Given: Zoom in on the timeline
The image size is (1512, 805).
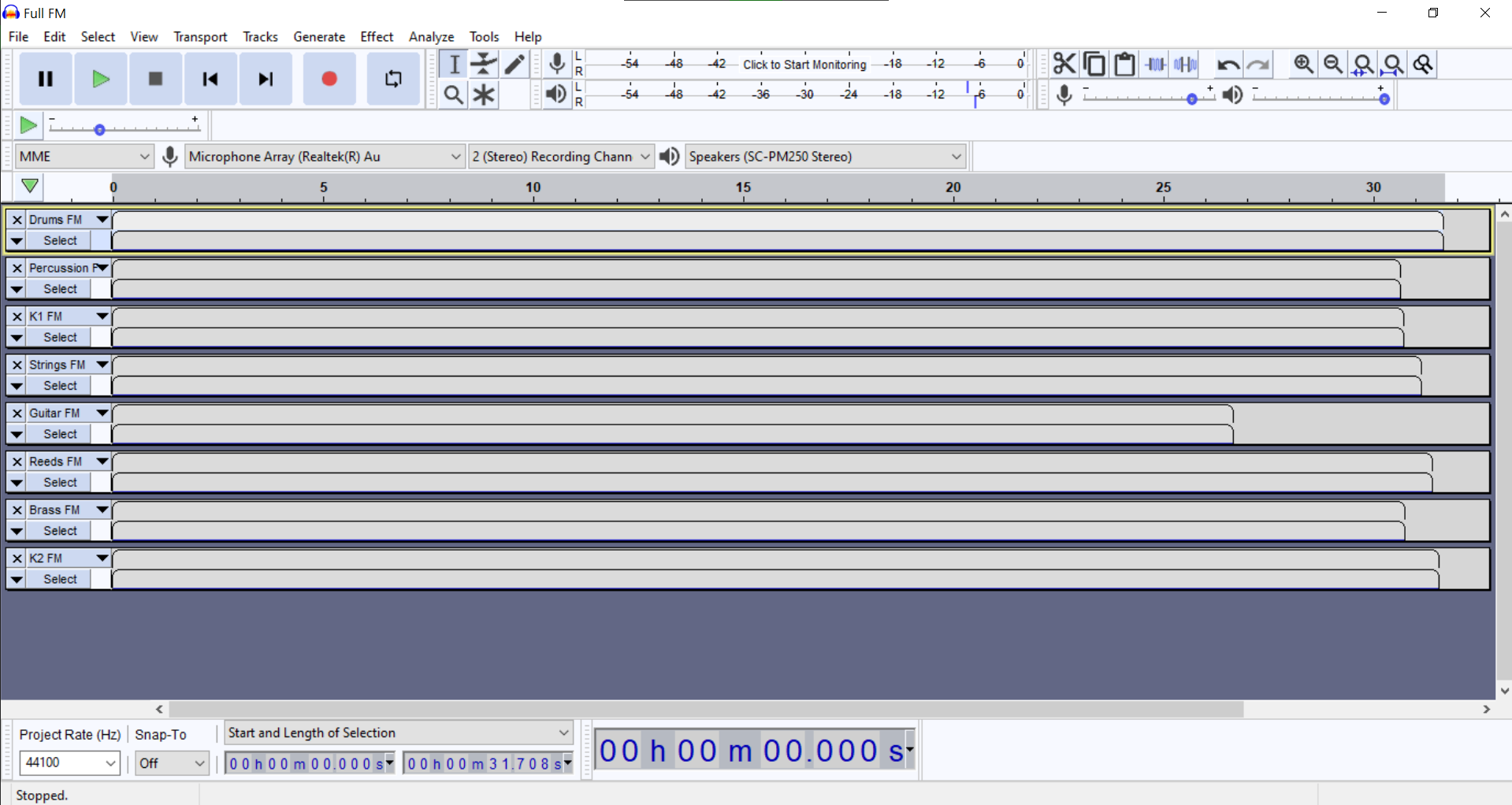Looking at the screenshot, I should click(1303, 64).
